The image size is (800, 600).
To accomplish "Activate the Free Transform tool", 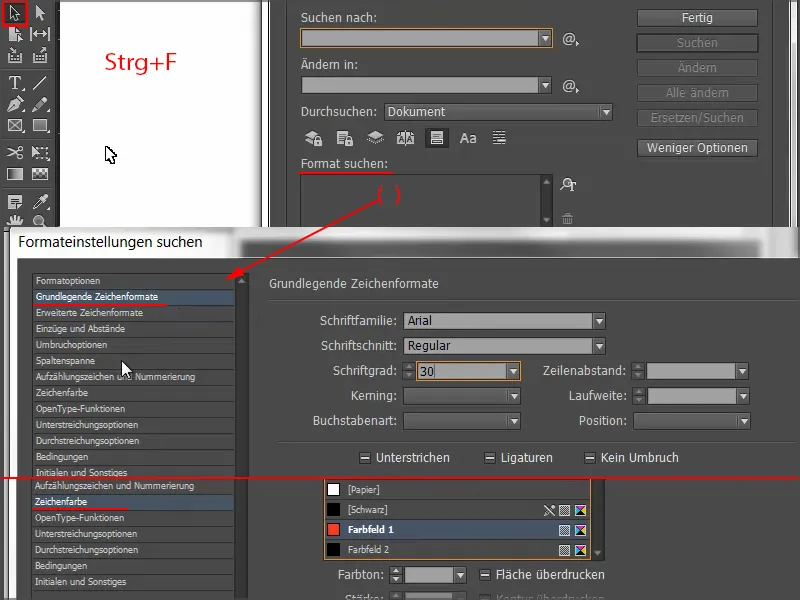I will click(x=40, y=152).
